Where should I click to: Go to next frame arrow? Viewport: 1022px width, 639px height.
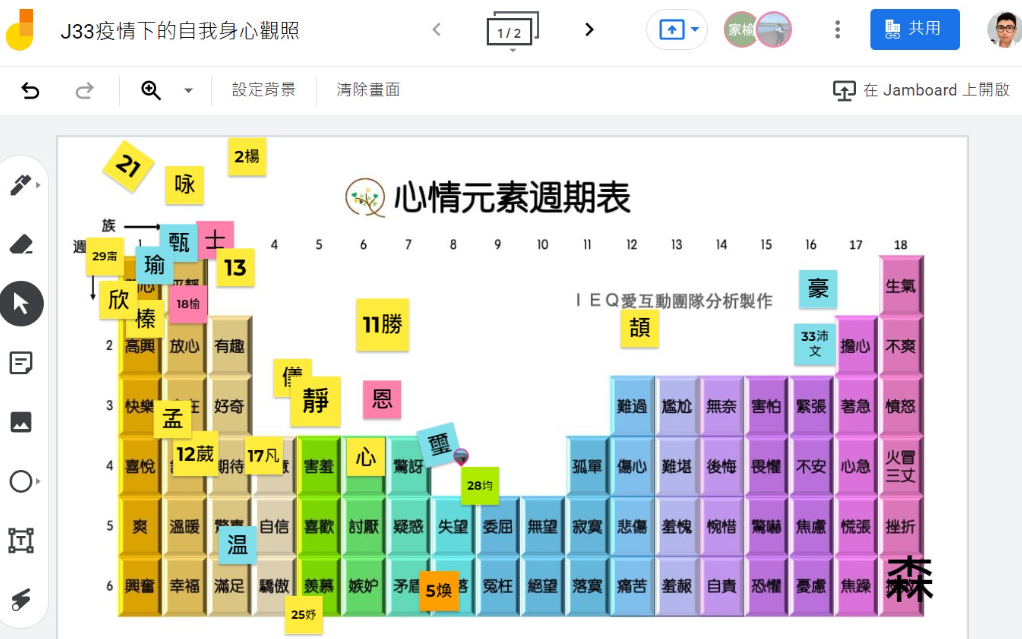click(x=589, y=30)
